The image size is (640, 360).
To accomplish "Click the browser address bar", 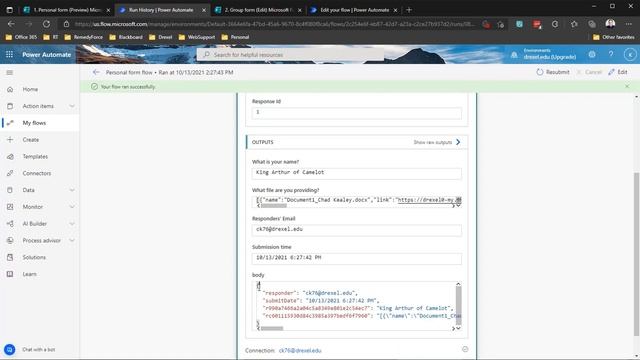I will [x=273, y=24].
